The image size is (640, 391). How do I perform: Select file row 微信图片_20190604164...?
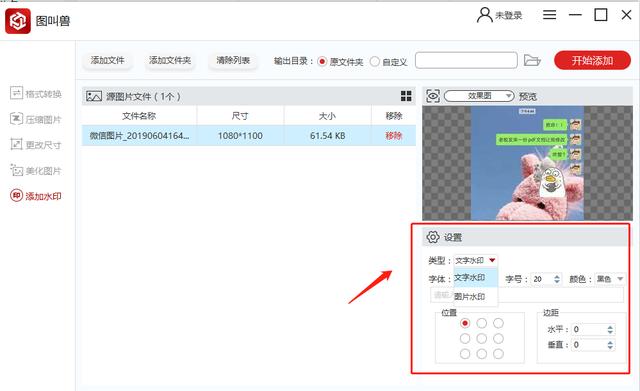(249, 136)
